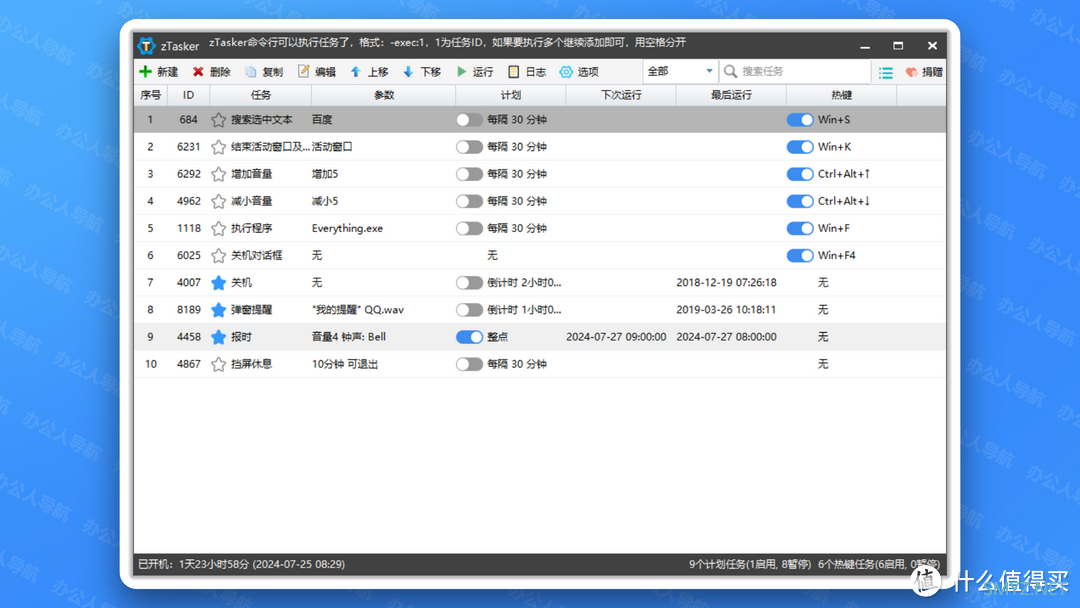
Task: Click the 2019-03-26 10:18:11 last run cell
Action: coord(727,310)
